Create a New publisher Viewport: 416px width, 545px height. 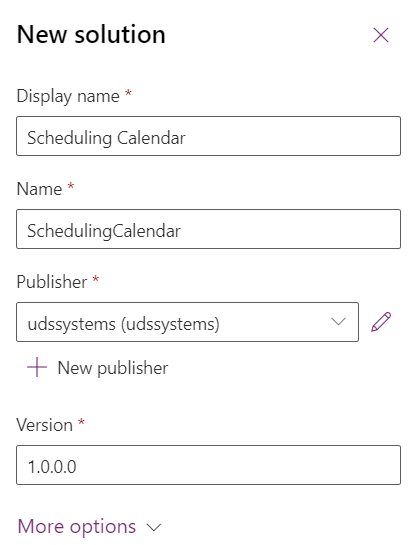[113, 368]
